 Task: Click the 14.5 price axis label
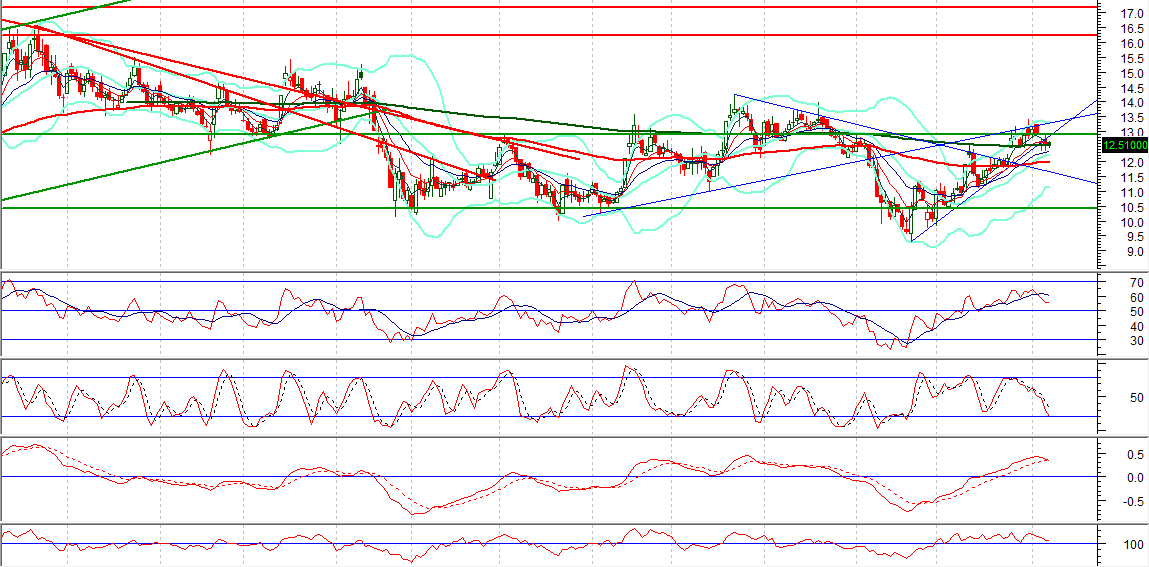pos(1133,89)
